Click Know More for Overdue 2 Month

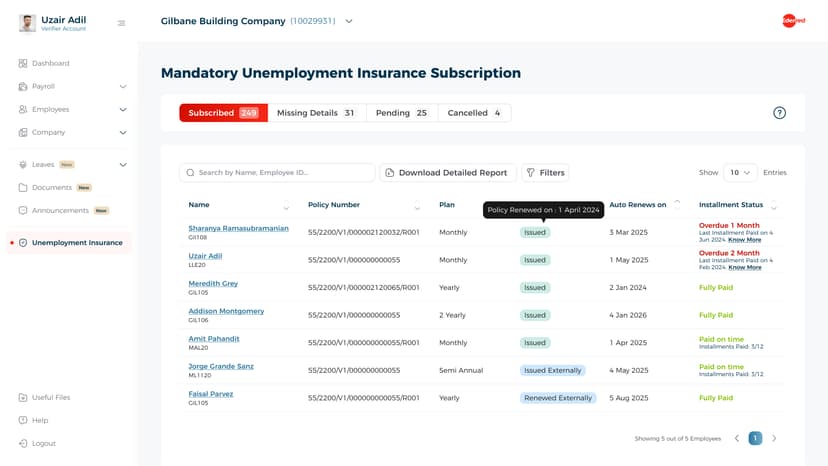(745, 267)
